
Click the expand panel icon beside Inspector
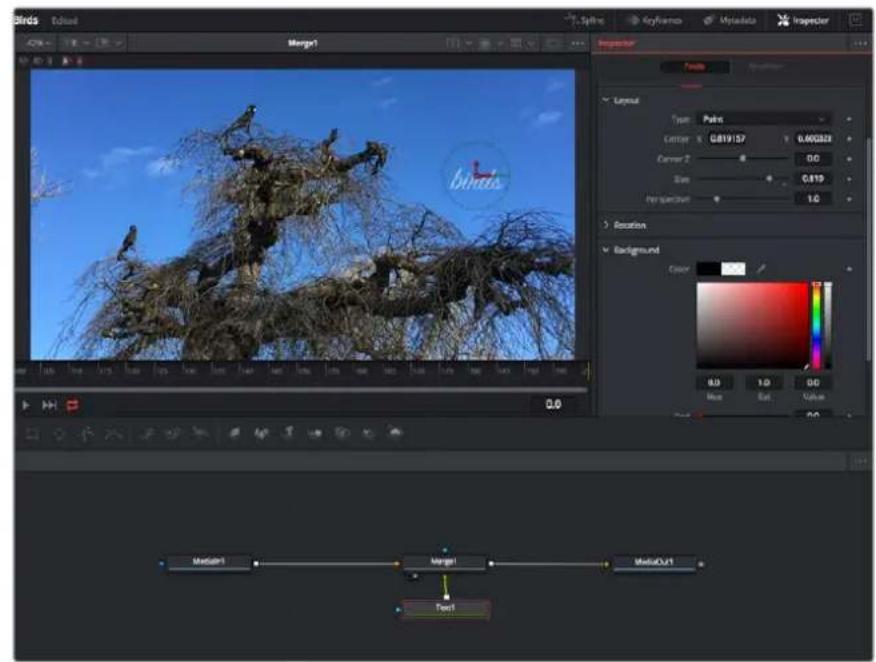click(855, 21)
